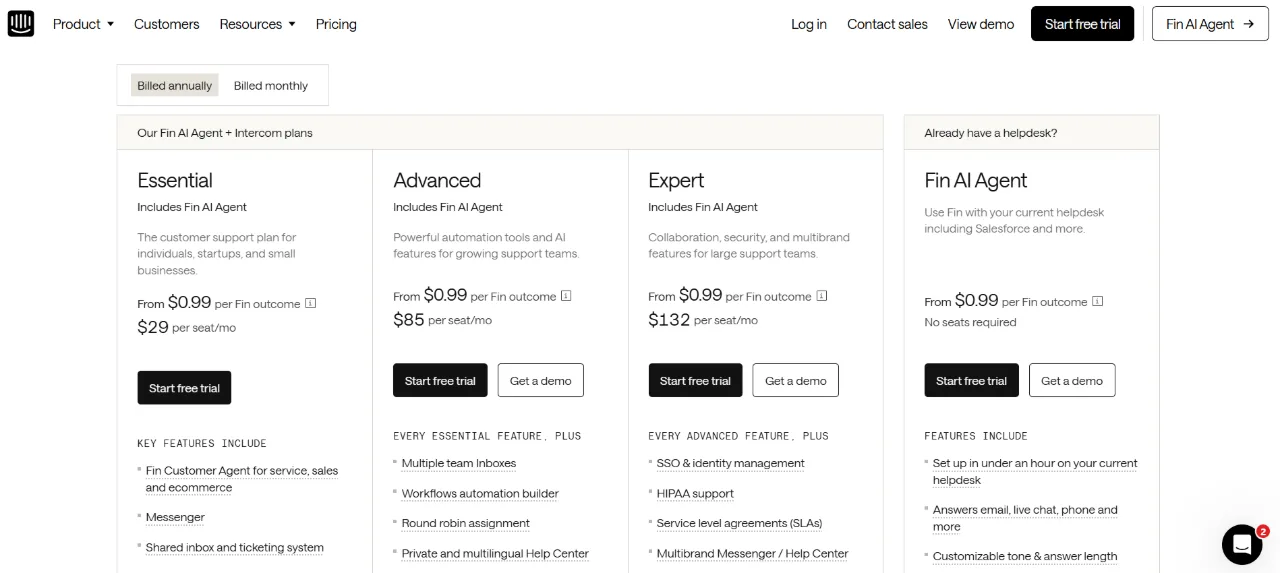Image resolution: width=1280 pixels, height=573 pixels.
Task: Click the Expert plan heading
Action: (x=676, y=180)
